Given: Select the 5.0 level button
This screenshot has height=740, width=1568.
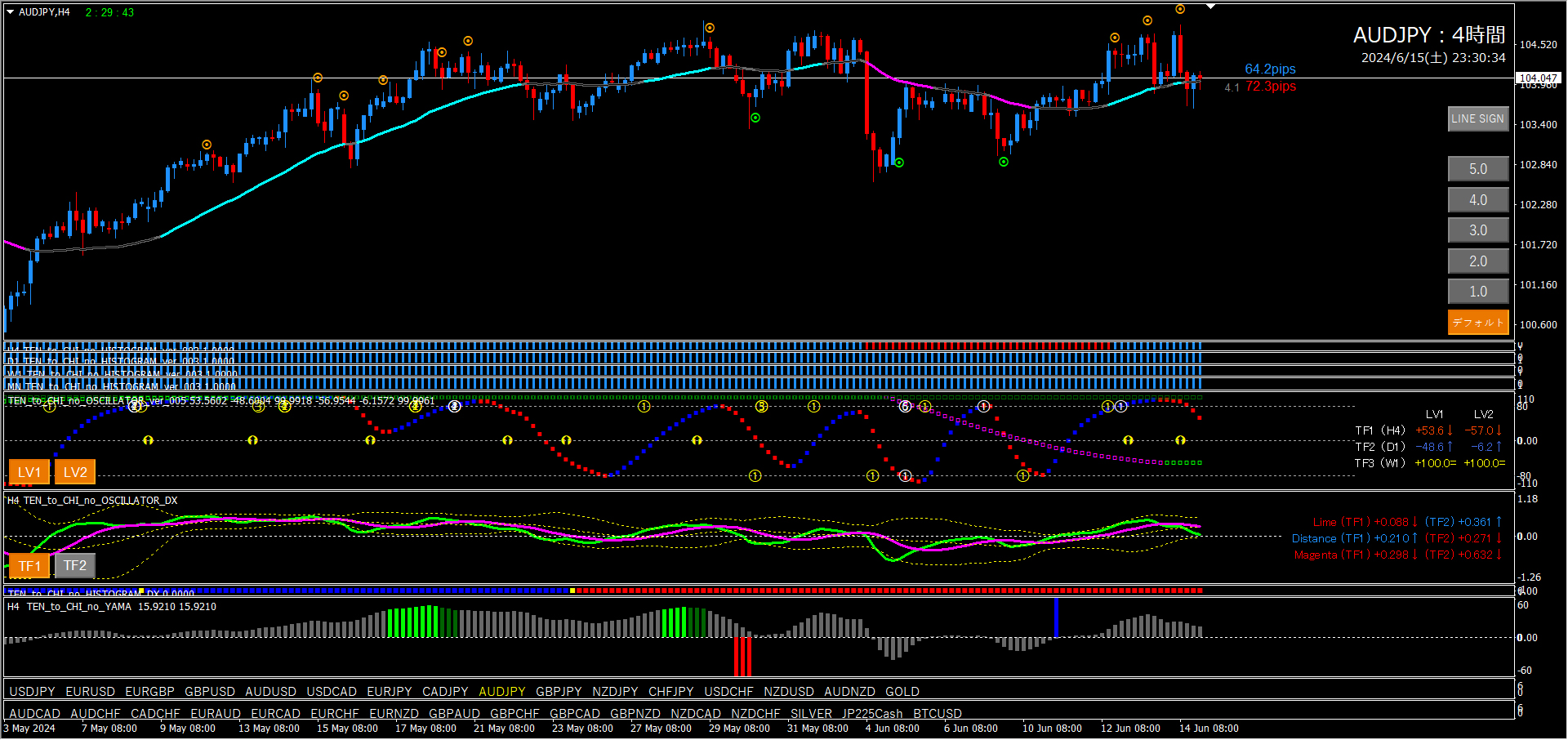Looking at the screenshot, I should pyautogui.click(x=1477, y=169).
